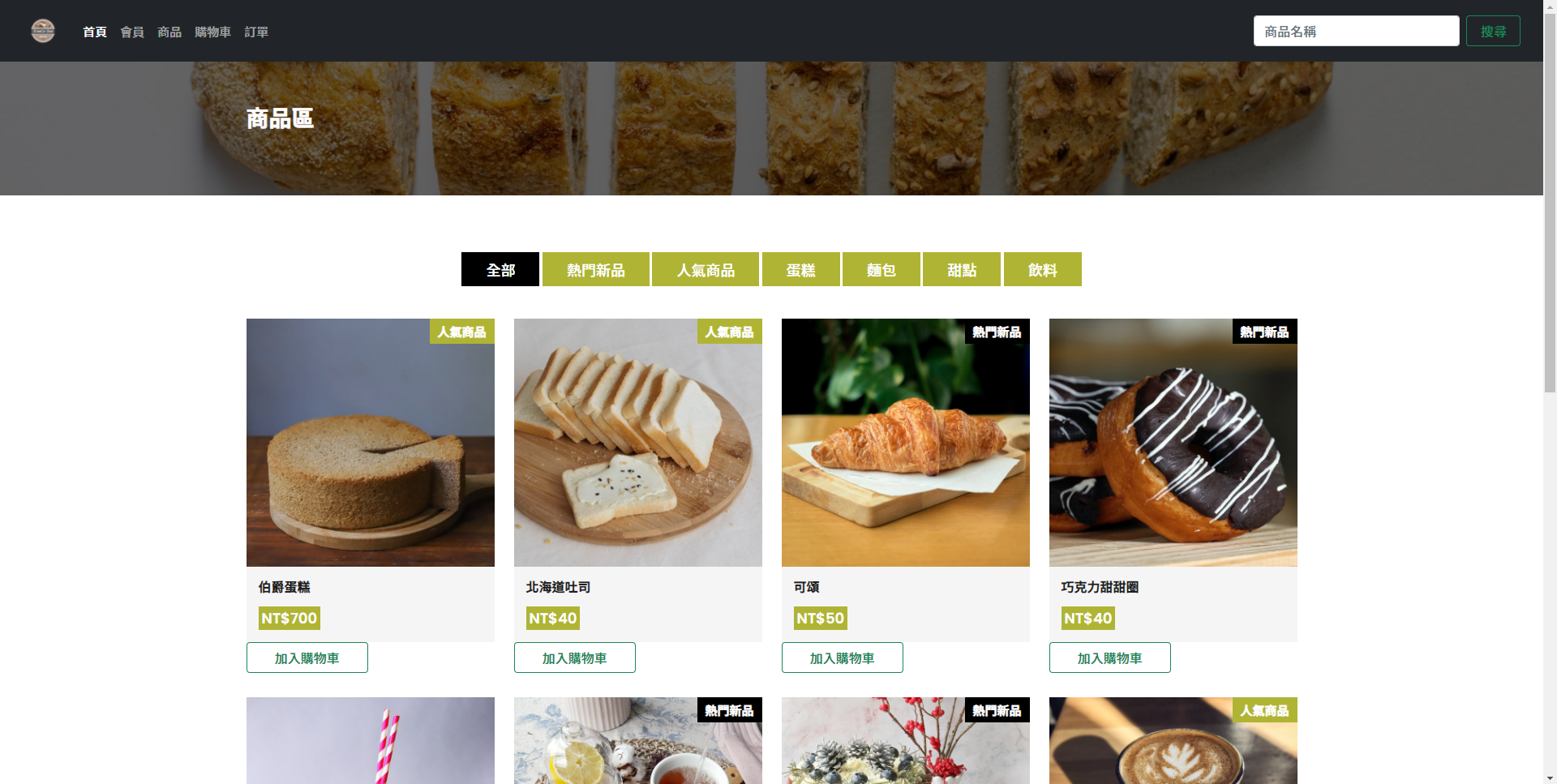Filter products by 熱門新品 tab
Image resolution: width=1557 pixels, height=784 pixels.
[596, 269]
